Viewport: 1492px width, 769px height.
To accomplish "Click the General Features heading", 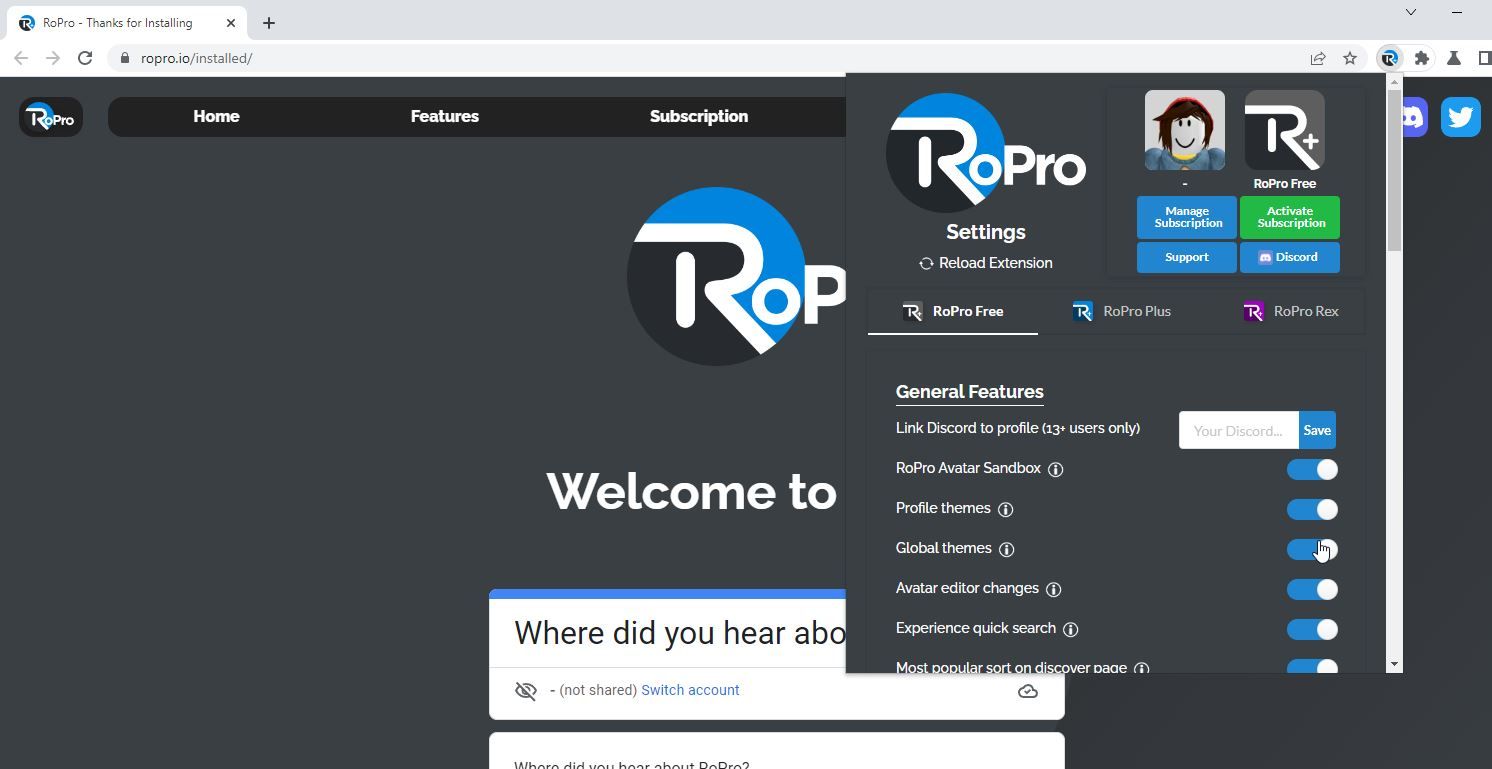I will [970, 392].
